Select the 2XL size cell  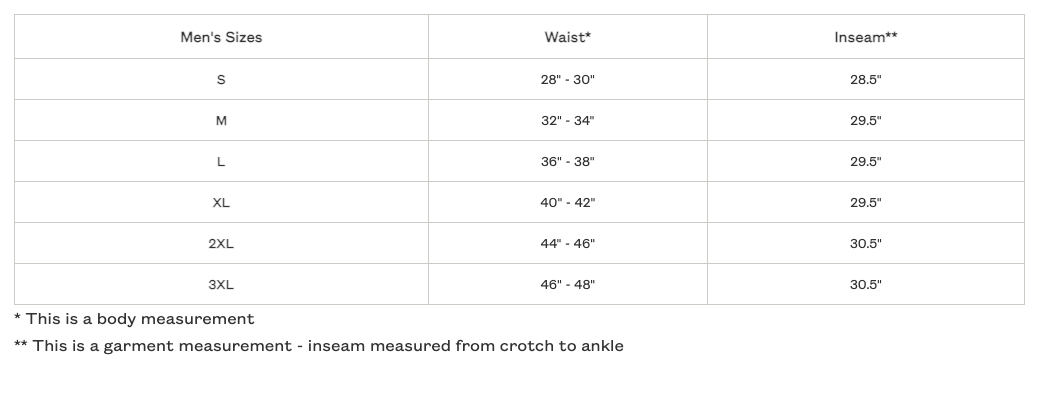[x=221, y=243]
